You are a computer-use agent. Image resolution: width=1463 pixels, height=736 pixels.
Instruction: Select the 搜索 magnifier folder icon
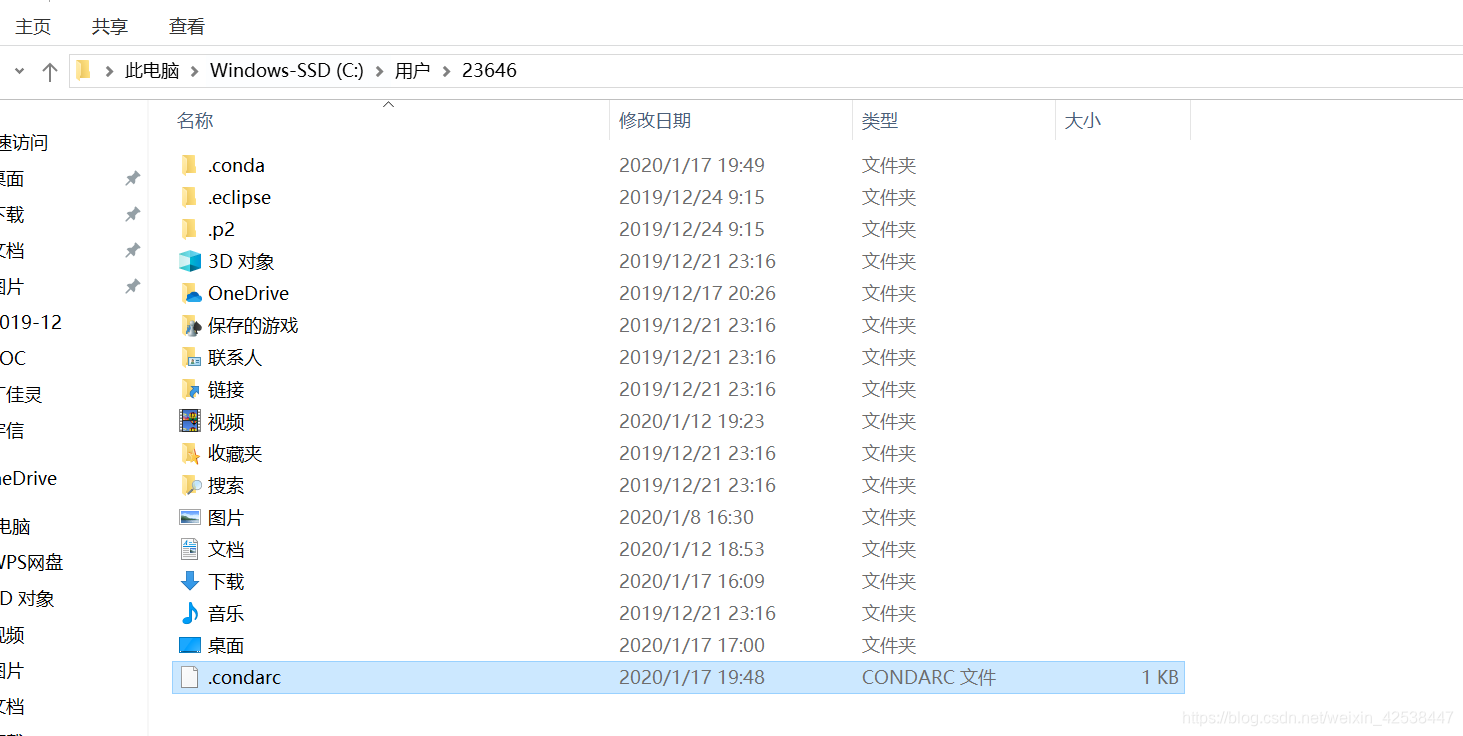click(x=190, y=485)
